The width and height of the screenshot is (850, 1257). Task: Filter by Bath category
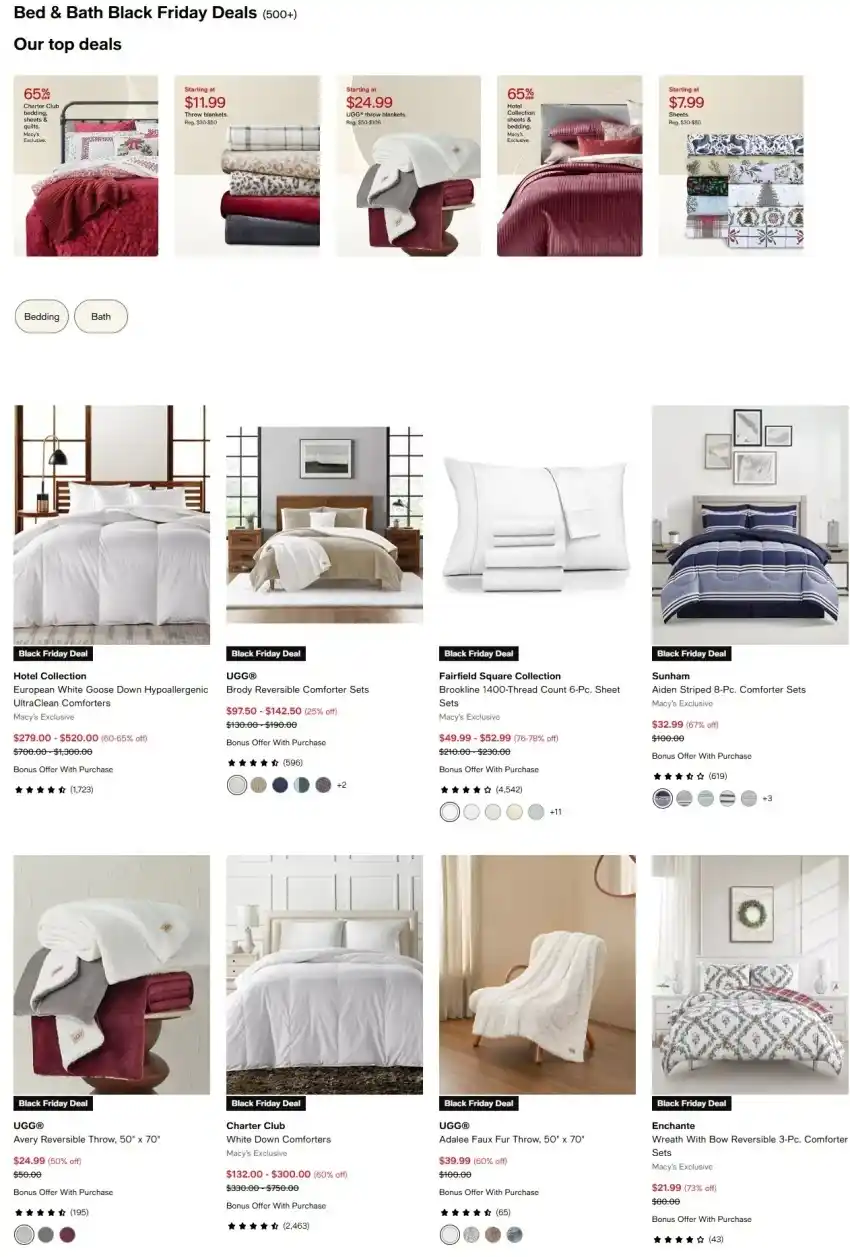click(101, 317)
